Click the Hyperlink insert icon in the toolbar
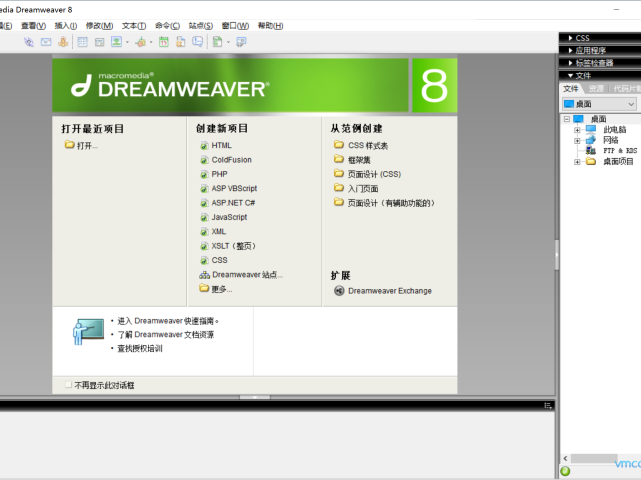The height and width of the screenshot is (480, 641). point(29,42)
